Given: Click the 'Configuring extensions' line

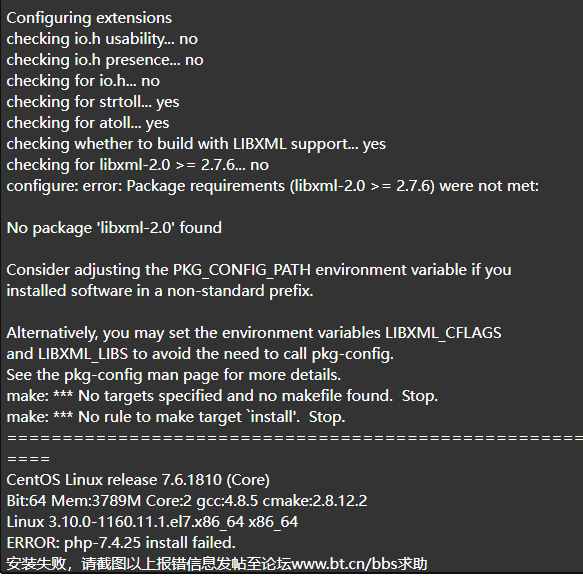Looking at the screenshot, I should click(89, 18).
